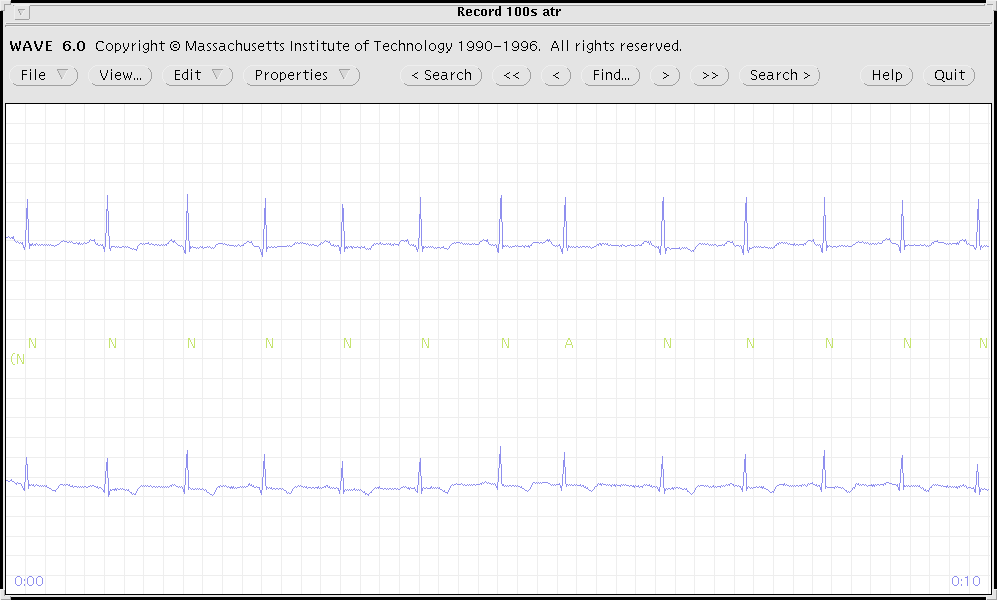997x600 pixels.
Task: Open the Edit menu
Action: [197, 75]
